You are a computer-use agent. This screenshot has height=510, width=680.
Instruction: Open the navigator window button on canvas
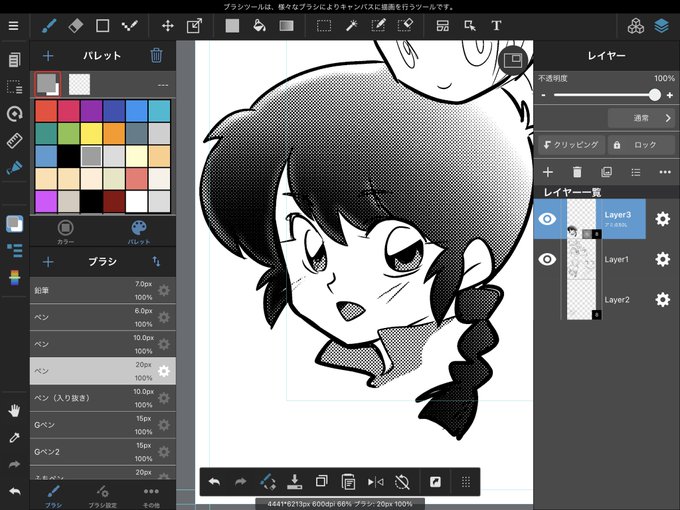[513, 60]
